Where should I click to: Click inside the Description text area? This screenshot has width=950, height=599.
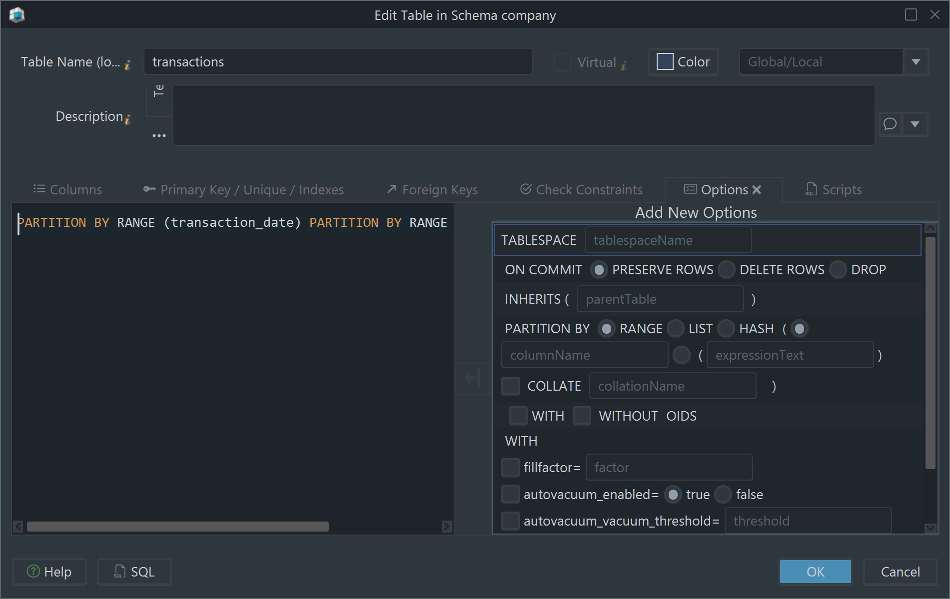pyautogui.click(x=523, y=115)
